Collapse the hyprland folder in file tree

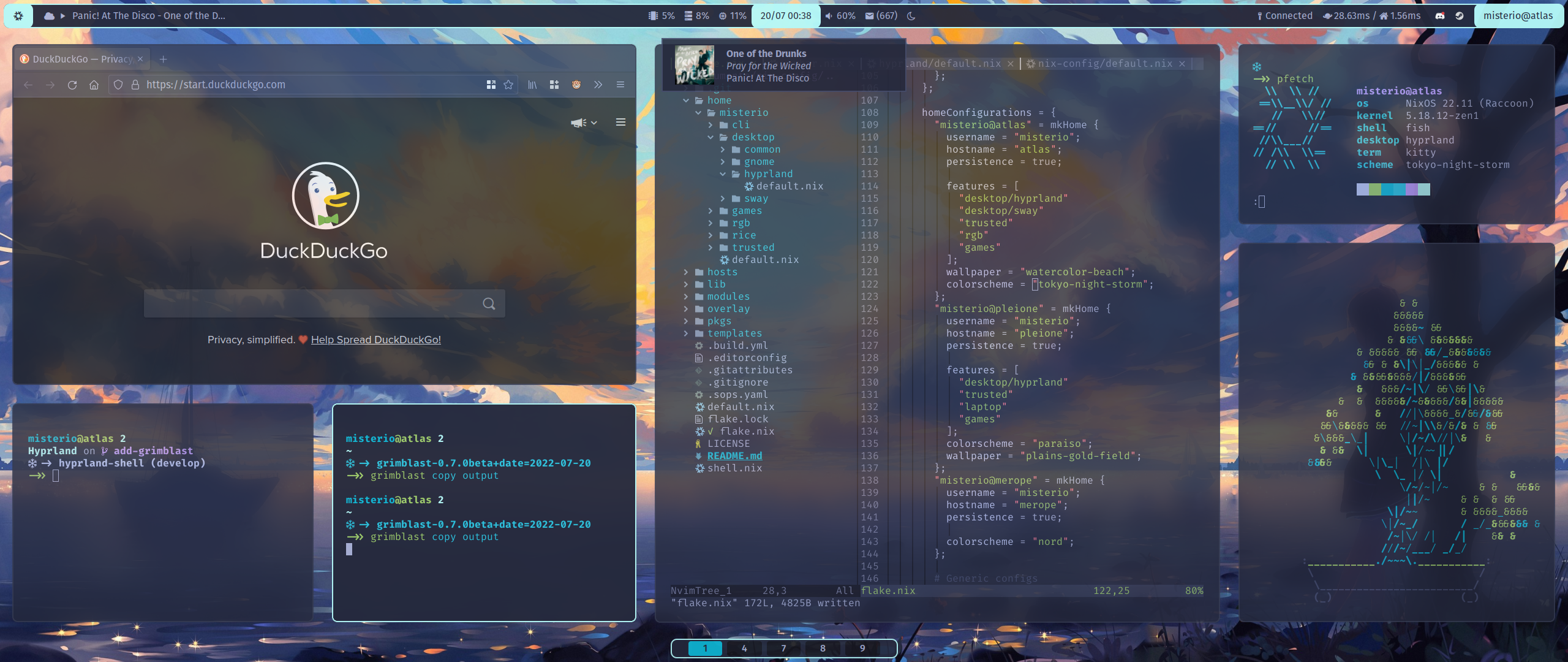click(x=767, y=174)
